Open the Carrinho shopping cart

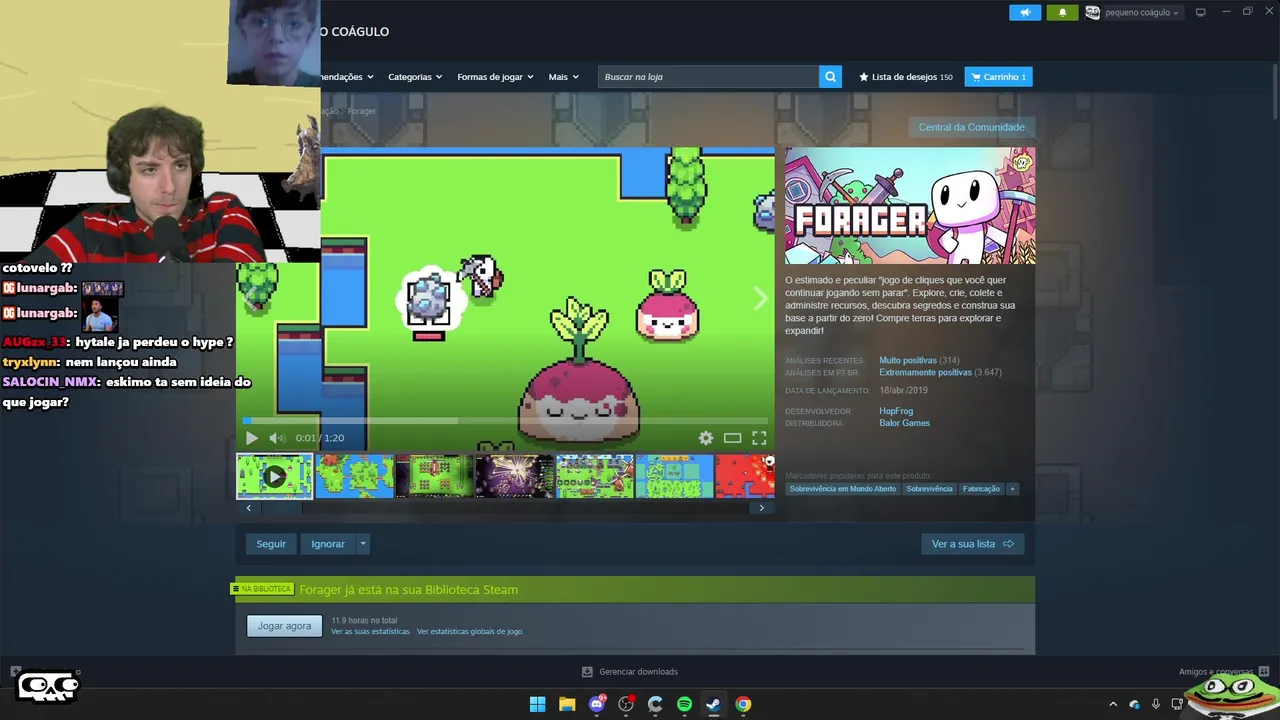(x=998, y=77)
